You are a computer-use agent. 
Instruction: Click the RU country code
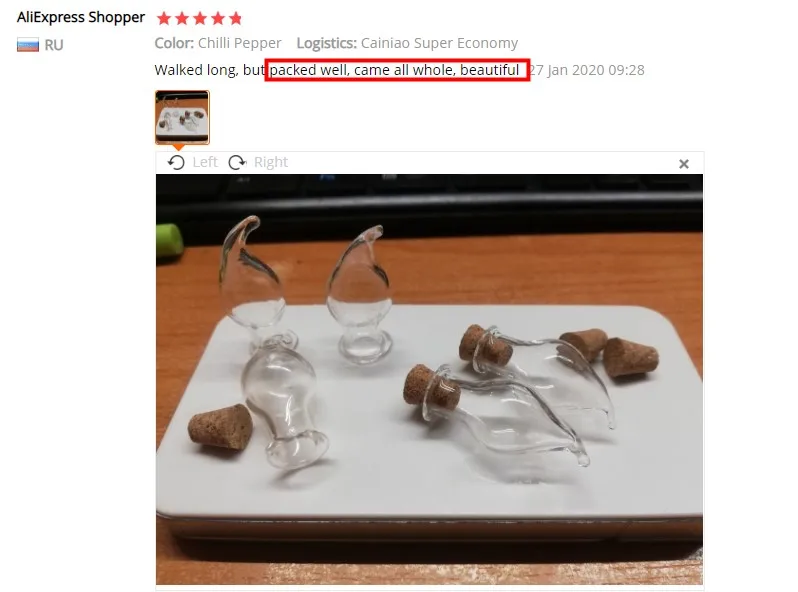click(54, 45)
